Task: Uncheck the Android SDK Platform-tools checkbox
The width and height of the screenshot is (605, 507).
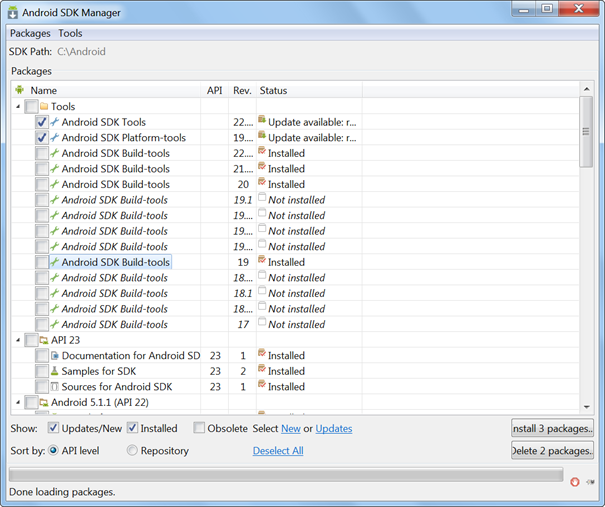Action: 42,137
